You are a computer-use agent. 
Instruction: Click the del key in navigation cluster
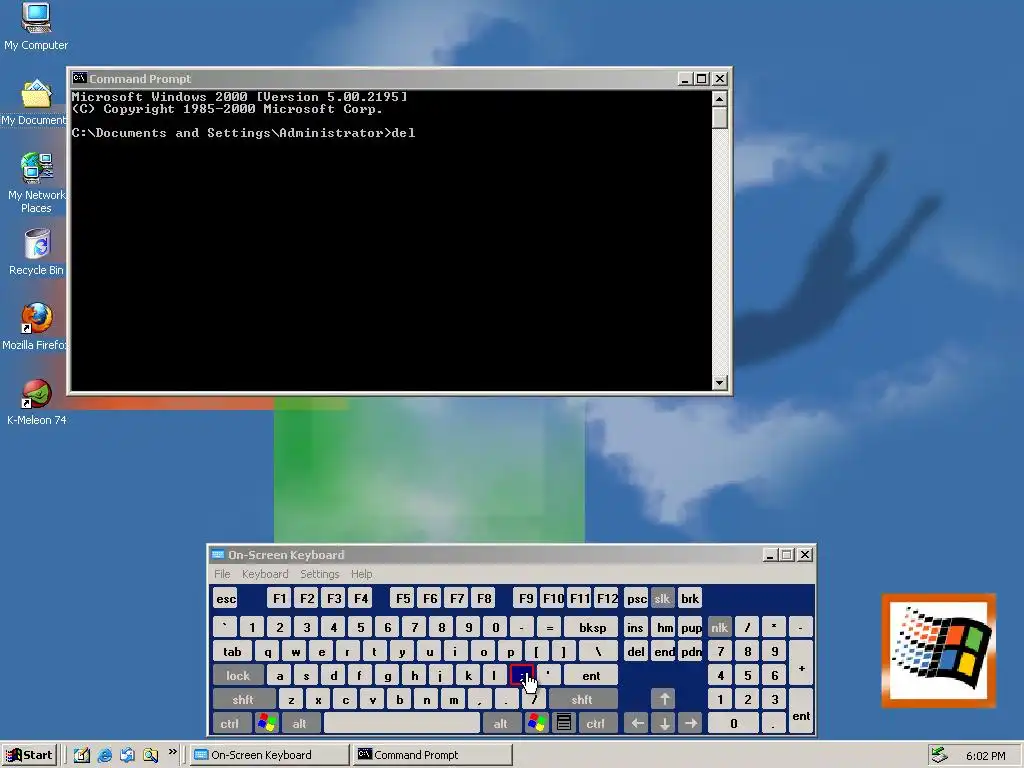tap(635, 652)
